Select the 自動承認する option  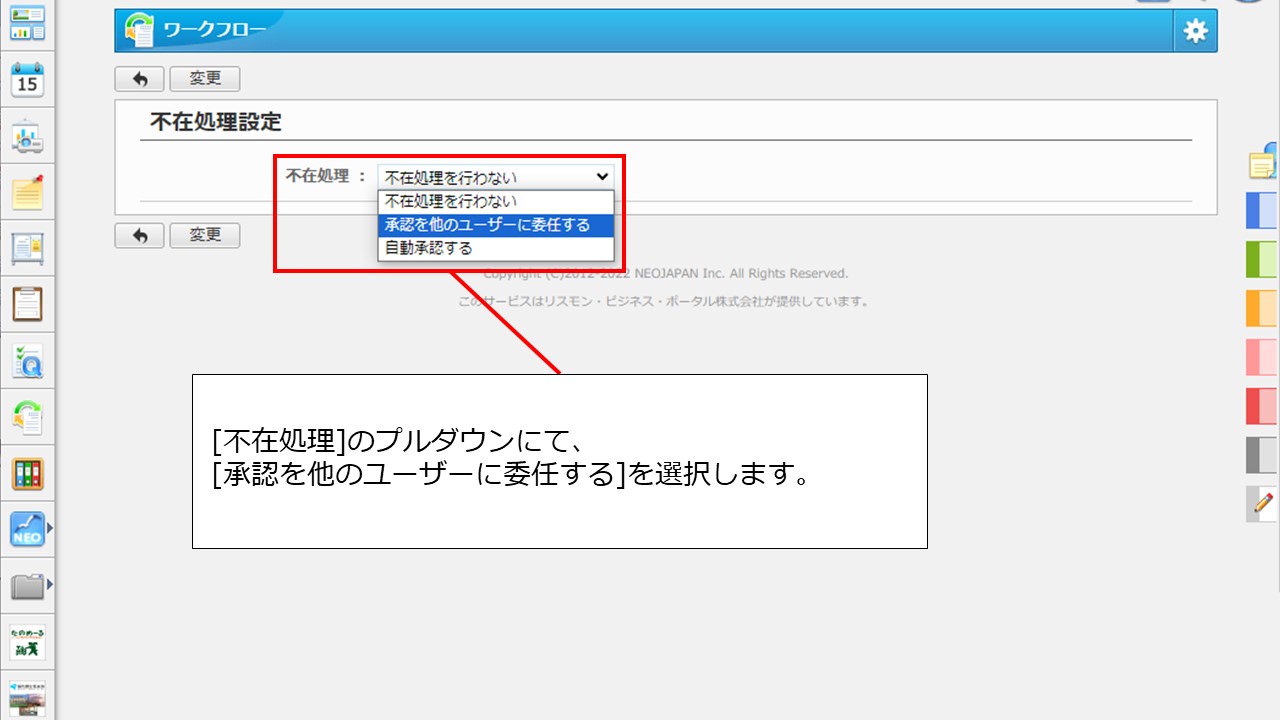(496, 248)
